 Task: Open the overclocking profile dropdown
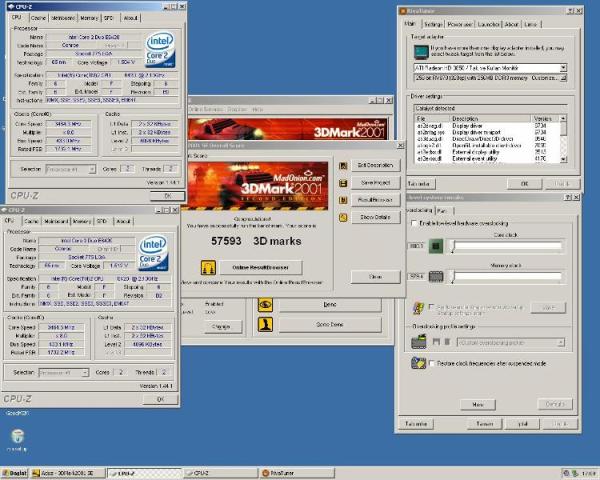click(561, 342)
